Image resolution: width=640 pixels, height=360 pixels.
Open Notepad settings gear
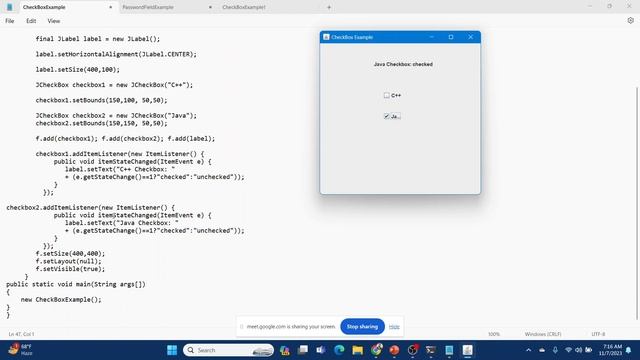[x=631, y=20]
